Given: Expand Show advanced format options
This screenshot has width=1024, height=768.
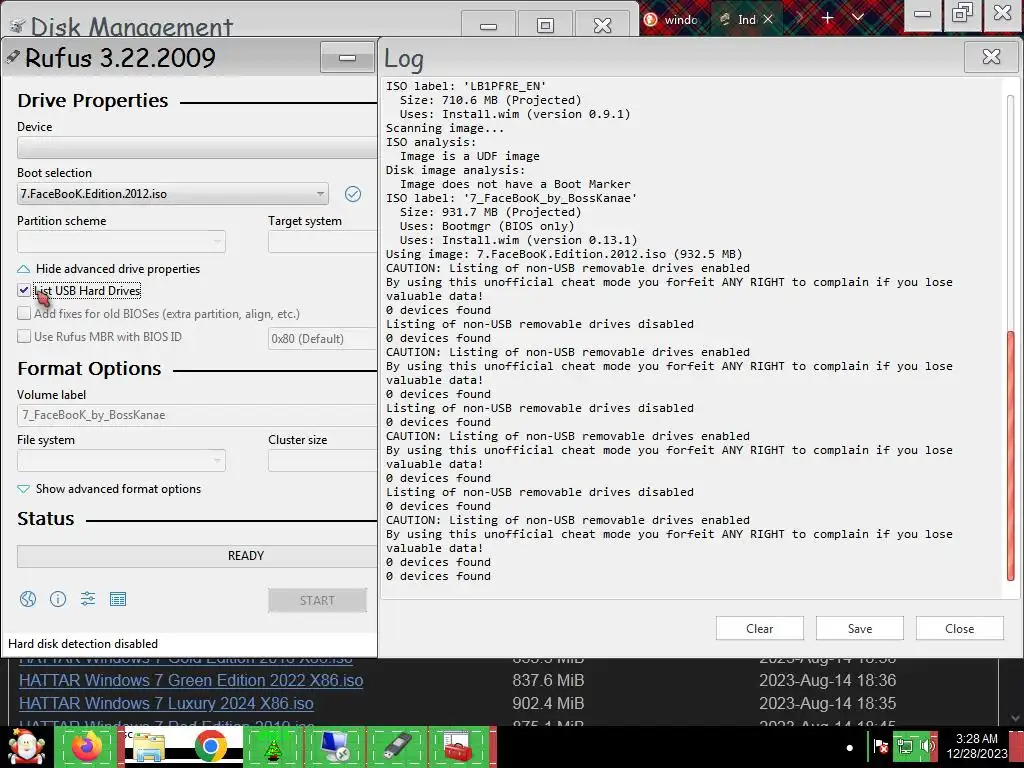Looking at the screenshot, I should [109, 489].
